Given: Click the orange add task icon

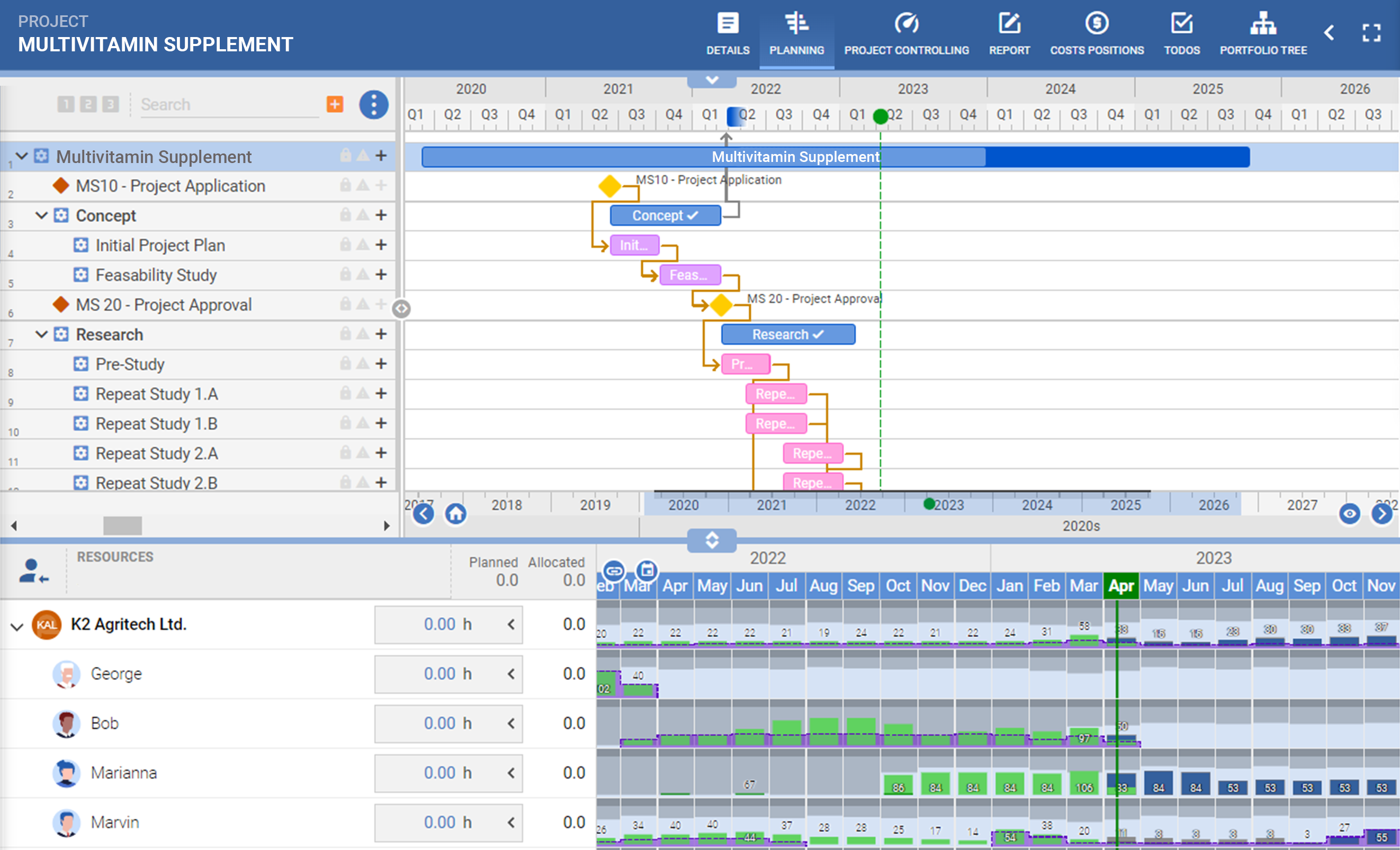Looking at the screenshot, I should pos(335,104).
